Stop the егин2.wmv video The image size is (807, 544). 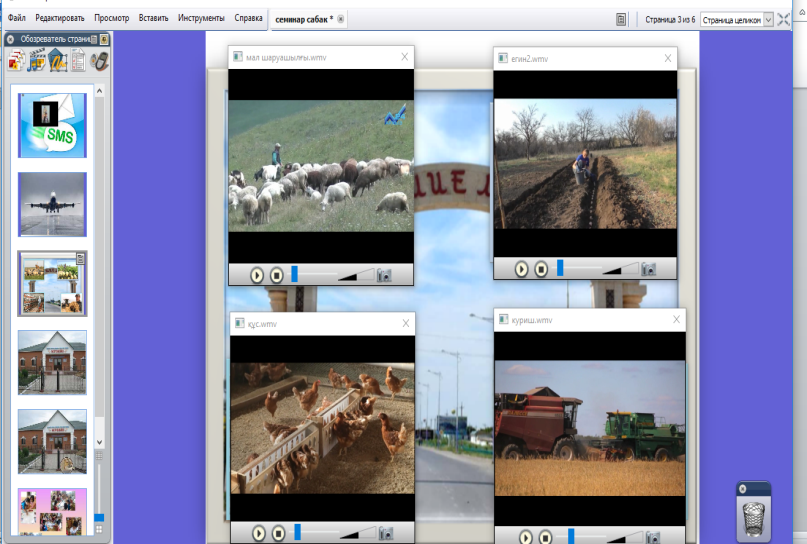click(541, 269)
